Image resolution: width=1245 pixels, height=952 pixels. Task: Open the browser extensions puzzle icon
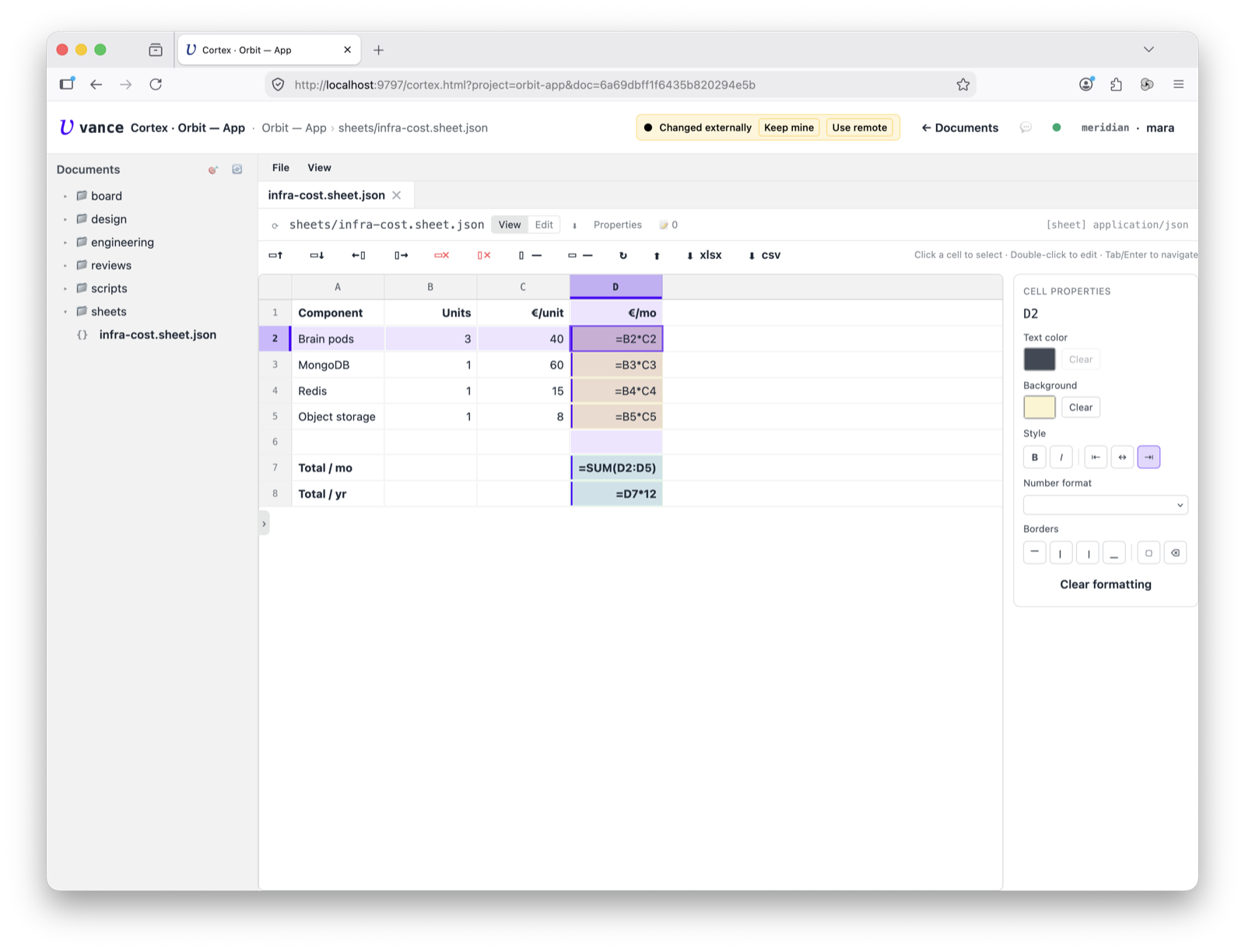1117,84
